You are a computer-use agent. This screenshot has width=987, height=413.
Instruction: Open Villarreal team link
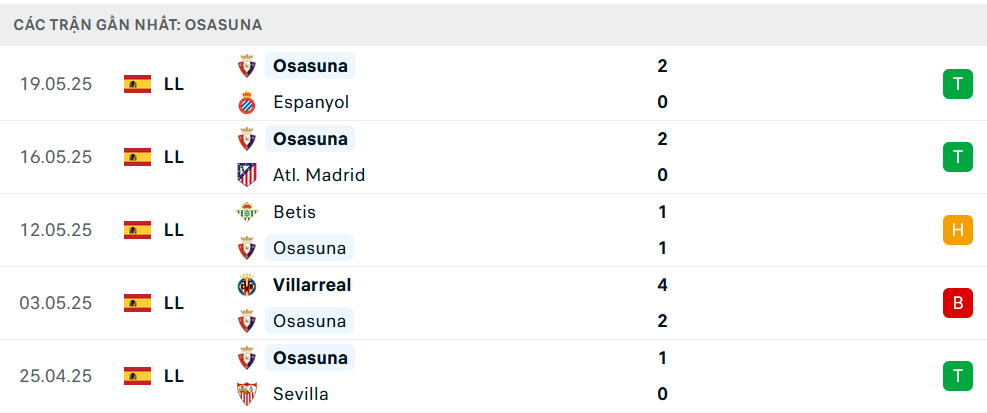(312, 285)
